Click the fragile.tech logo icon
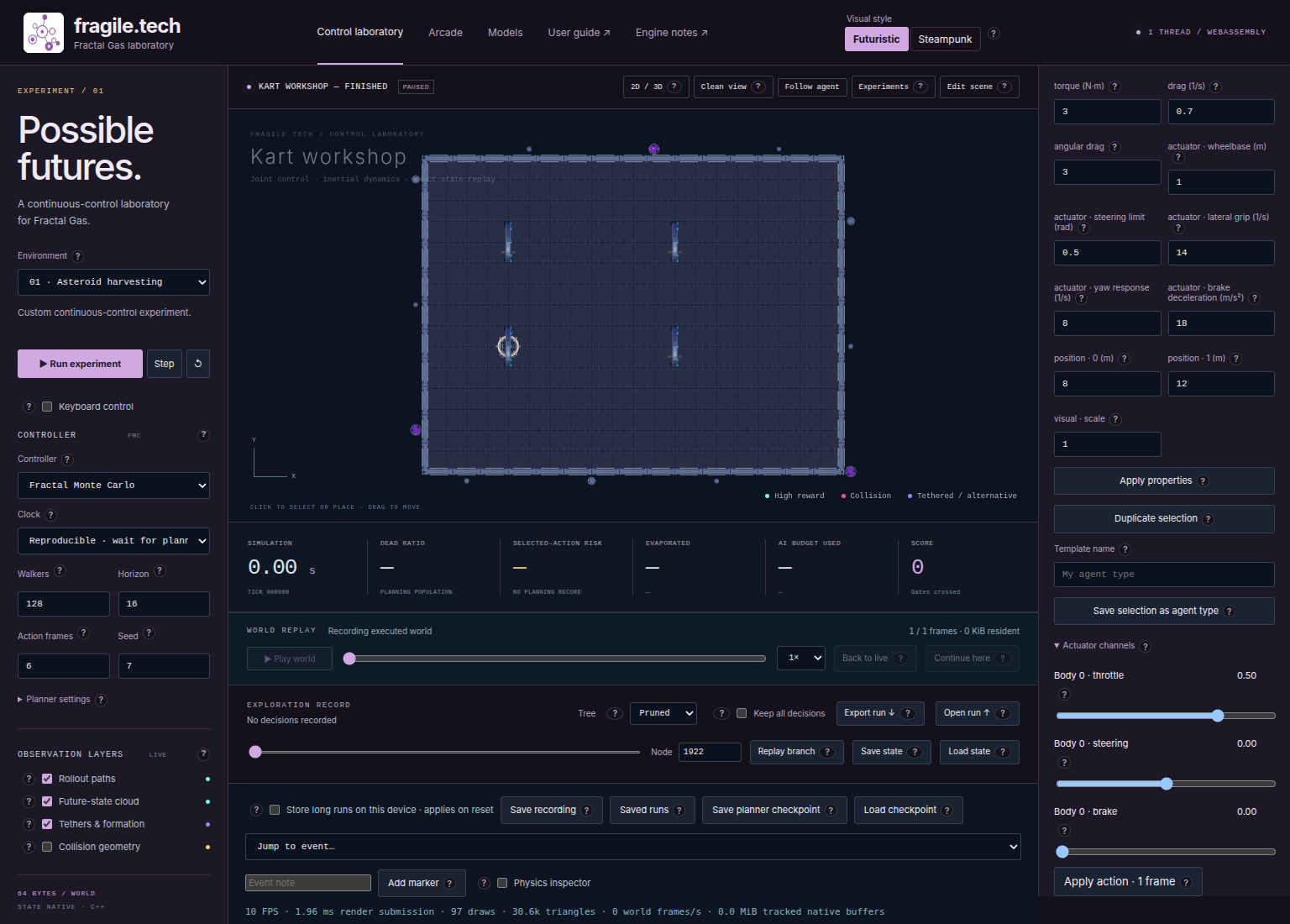Image resolution: width=1290 pixels, height=924 pixels. (x=44, y=33)
